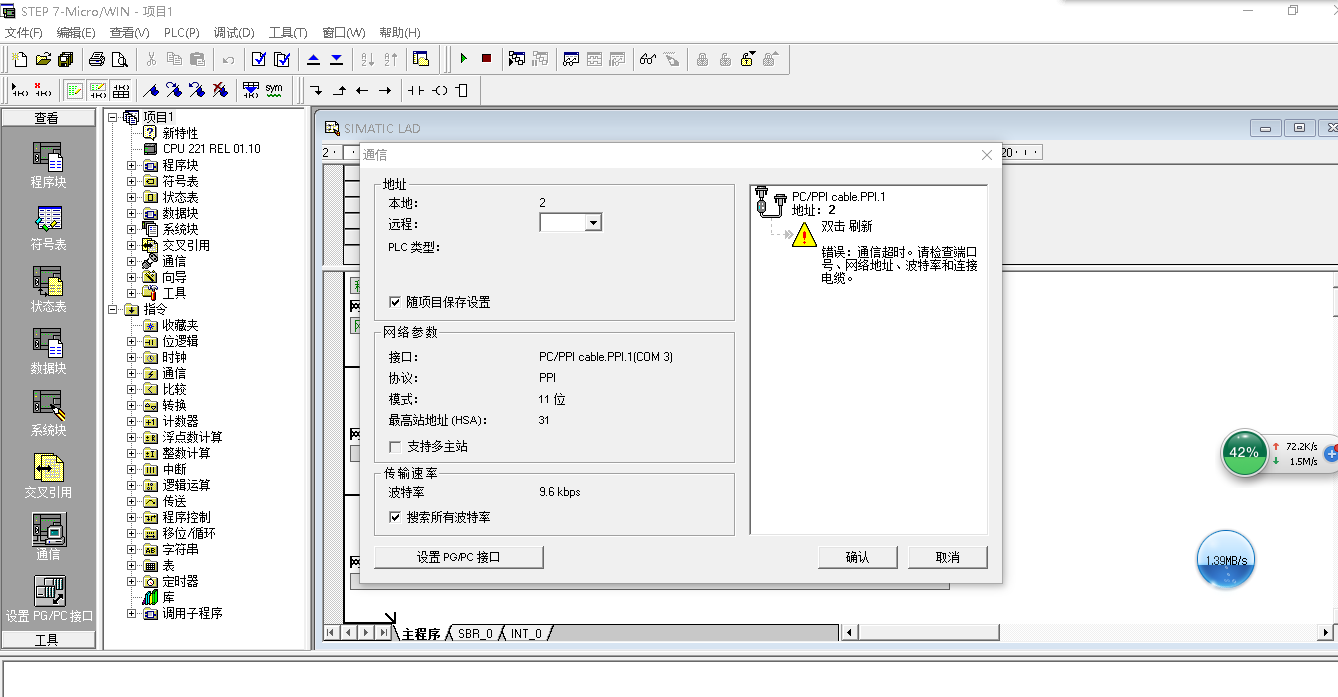The image size is (1338, 697).
Task: Click 双击 刷新 in the device list
Action: 846,227
